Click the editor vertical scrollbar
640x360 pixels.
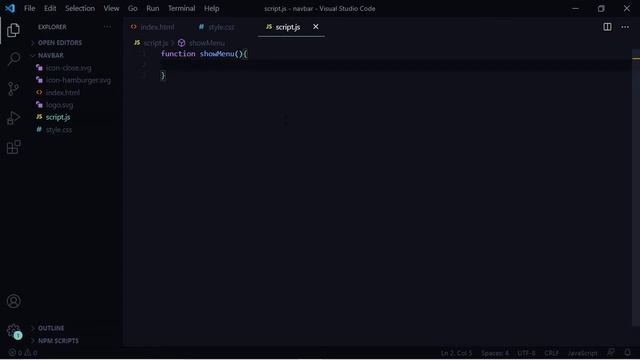[x=636, y=188]
